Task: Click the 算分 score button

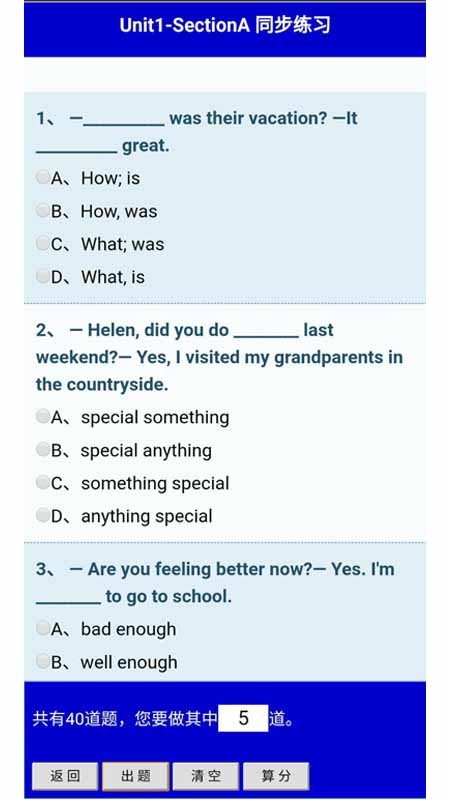Action: (276, 776)
